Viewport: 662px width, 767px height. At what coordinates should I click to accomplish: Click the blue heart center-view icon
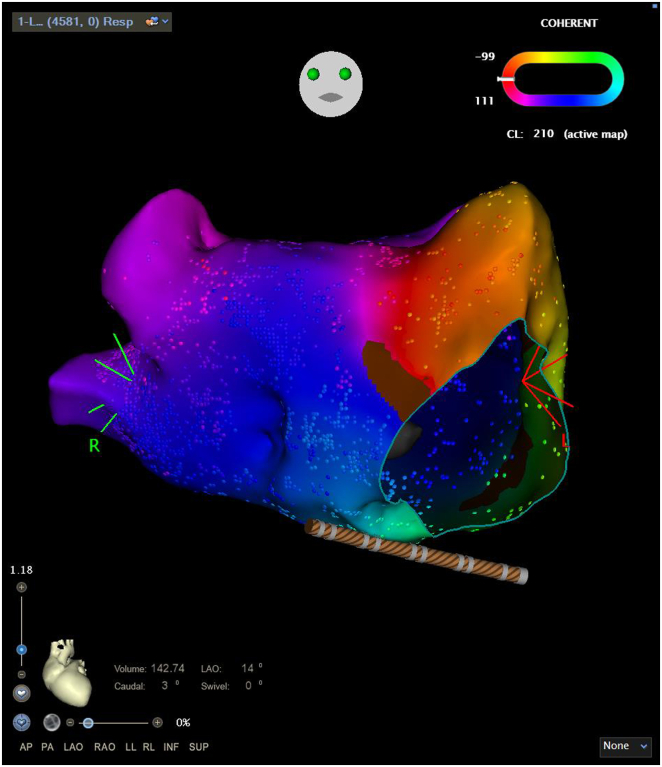pos(21,722)
